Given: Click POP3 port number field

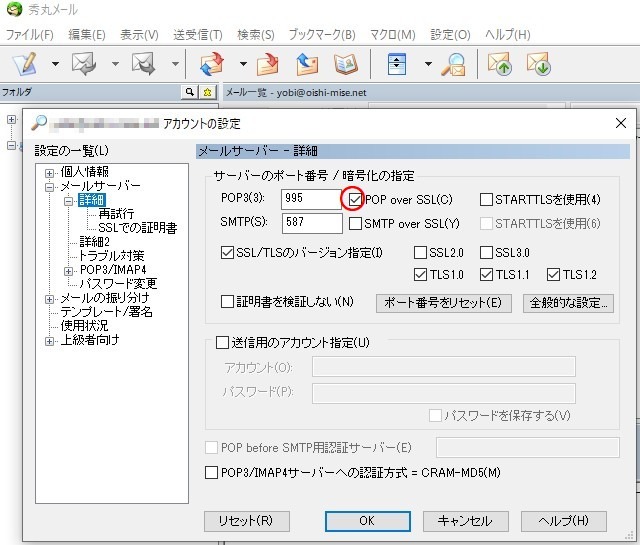Looking at the screenshot, I should coord(311,199).
